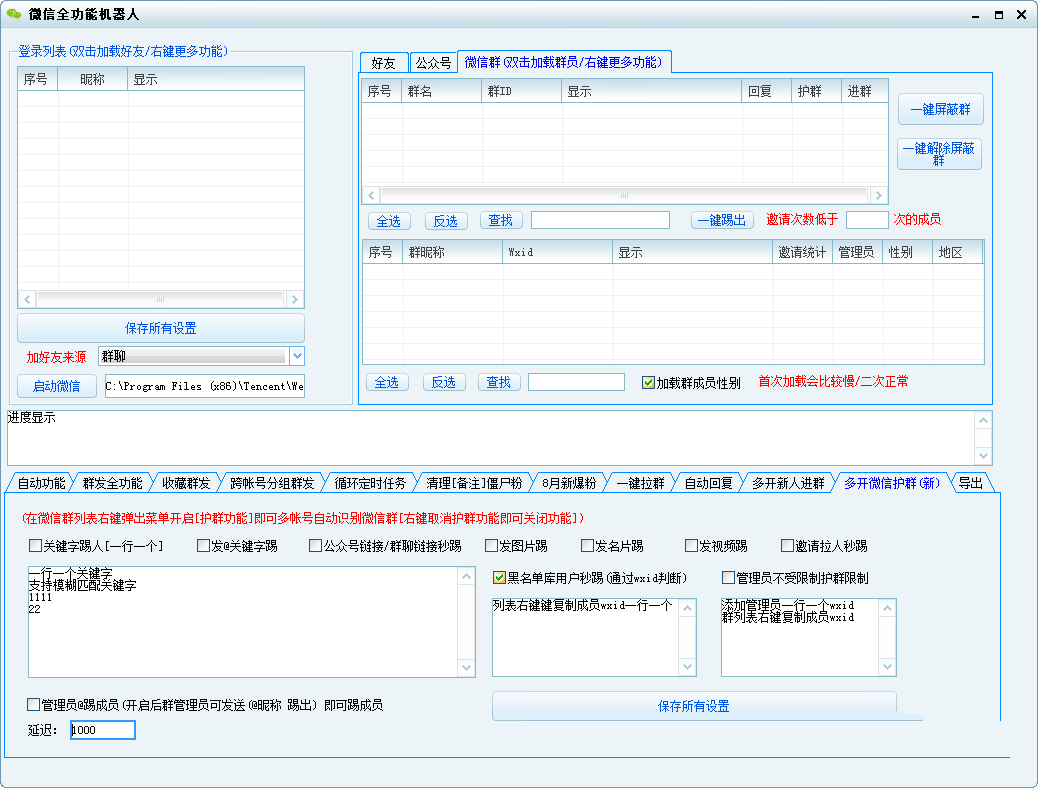
Task: Click 反选 in the 一键踢出 row
Action: pos(446,221)
